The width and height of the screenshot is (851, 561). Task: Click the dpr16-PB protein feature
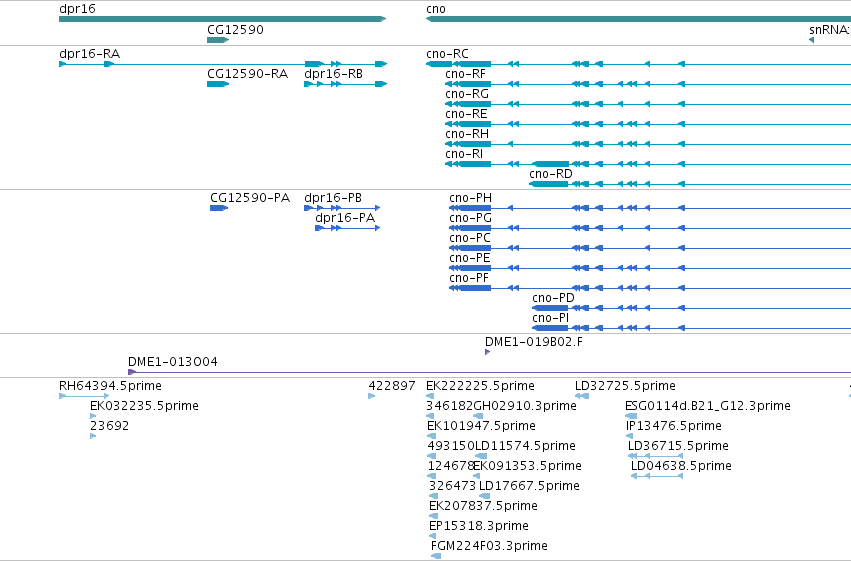pyautogui.click(x=342, y=208)
